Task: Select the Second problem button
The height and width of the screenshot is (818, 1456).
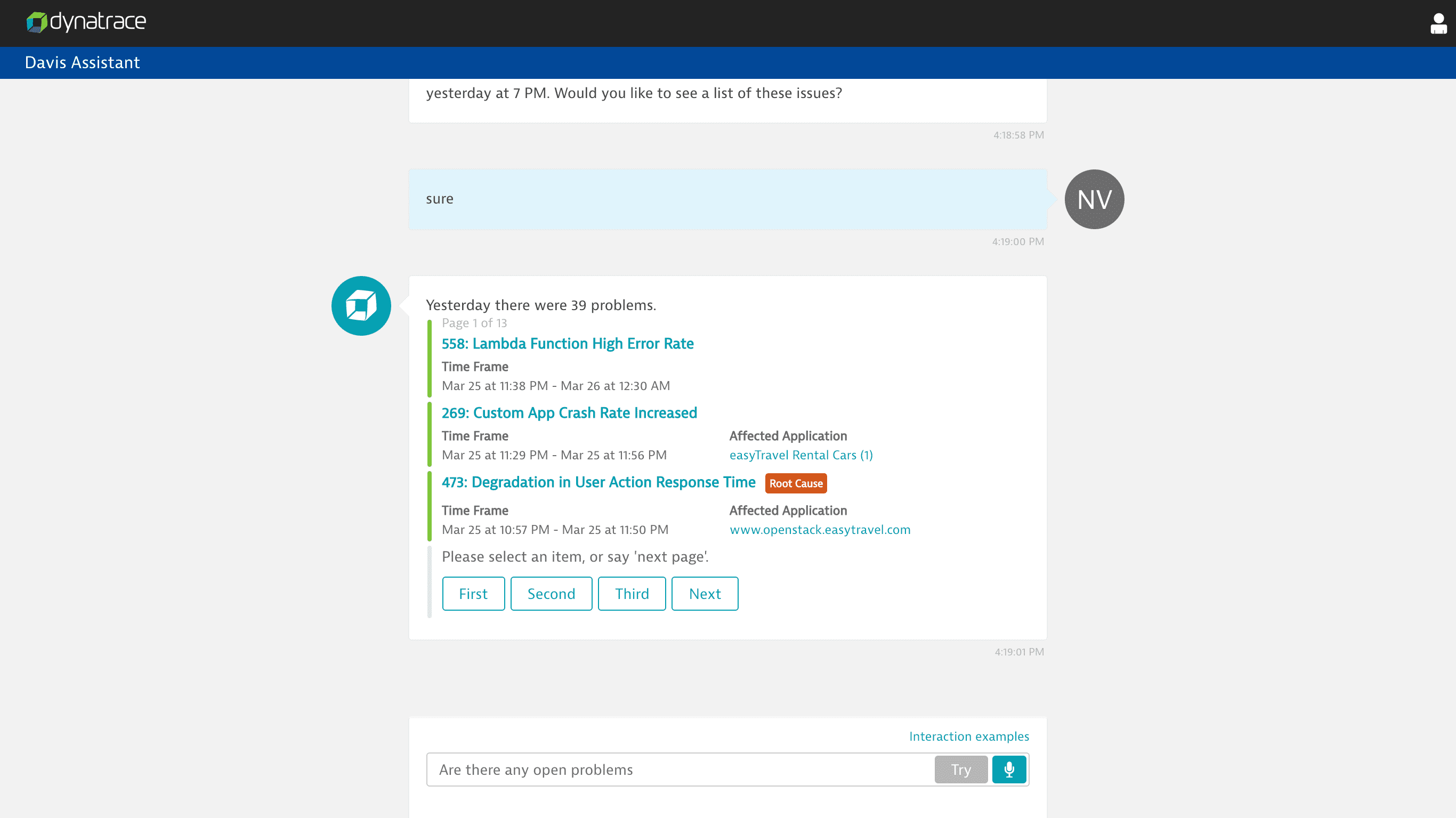Action: pos(551,594)
